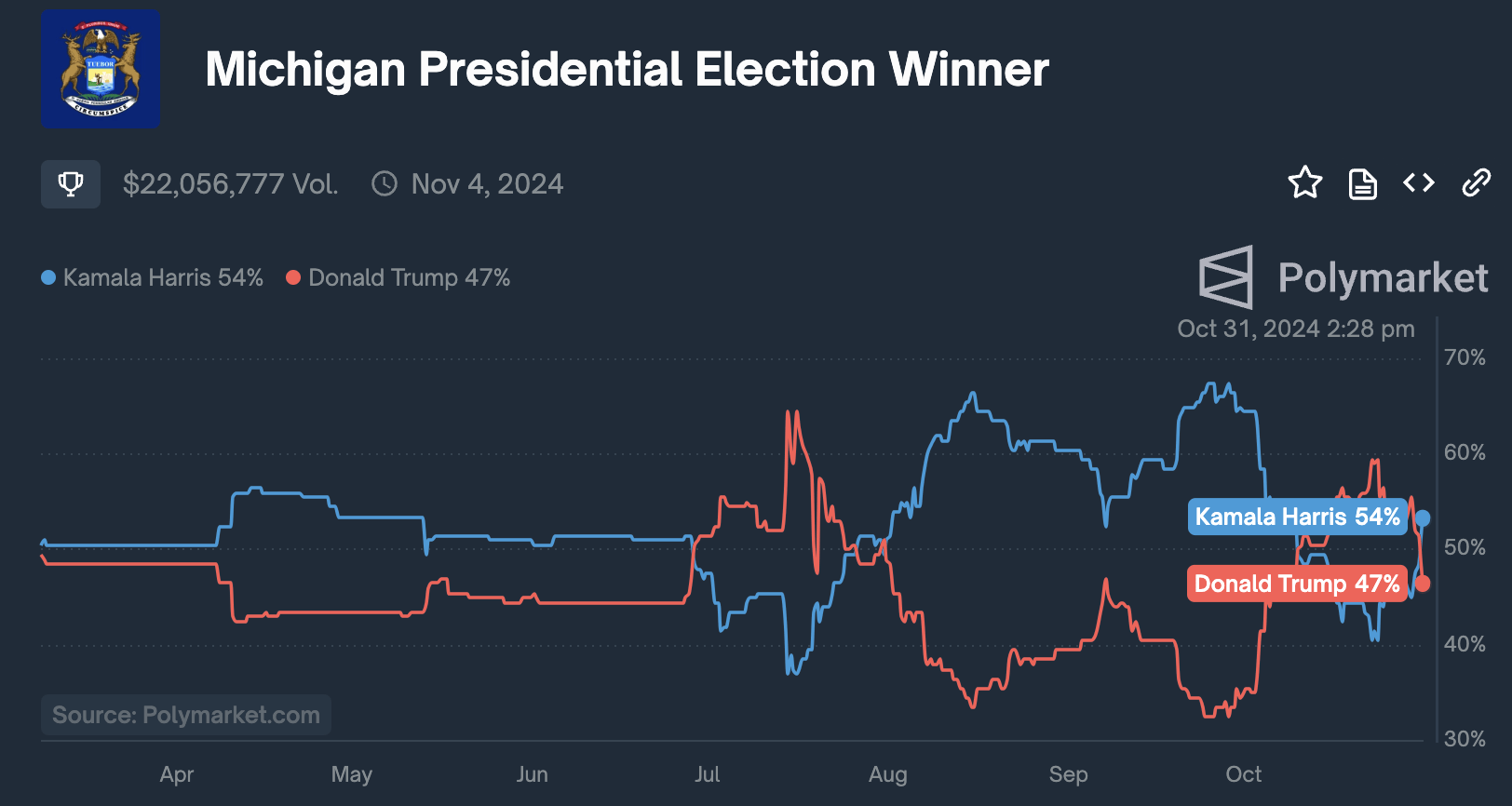The image size is (1512, 806).
Task: Copy link using the chain icon
Action: (1476, 182)
